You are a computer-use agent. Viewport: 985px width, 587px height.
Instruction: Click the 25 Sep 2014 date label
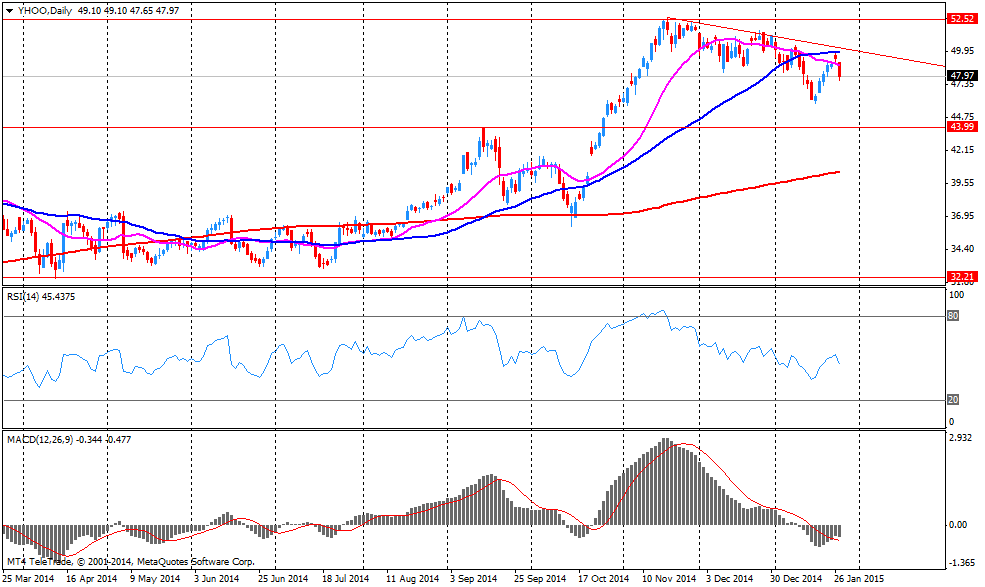coord(540,578)
